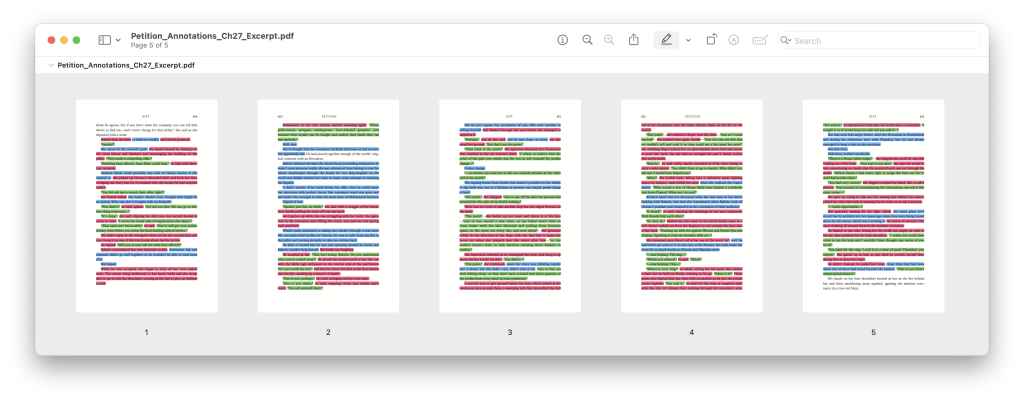This screenshot has width=1024, height=402.
Task: Click the document header label below toolbar
Action: click(x=126, y=65)
